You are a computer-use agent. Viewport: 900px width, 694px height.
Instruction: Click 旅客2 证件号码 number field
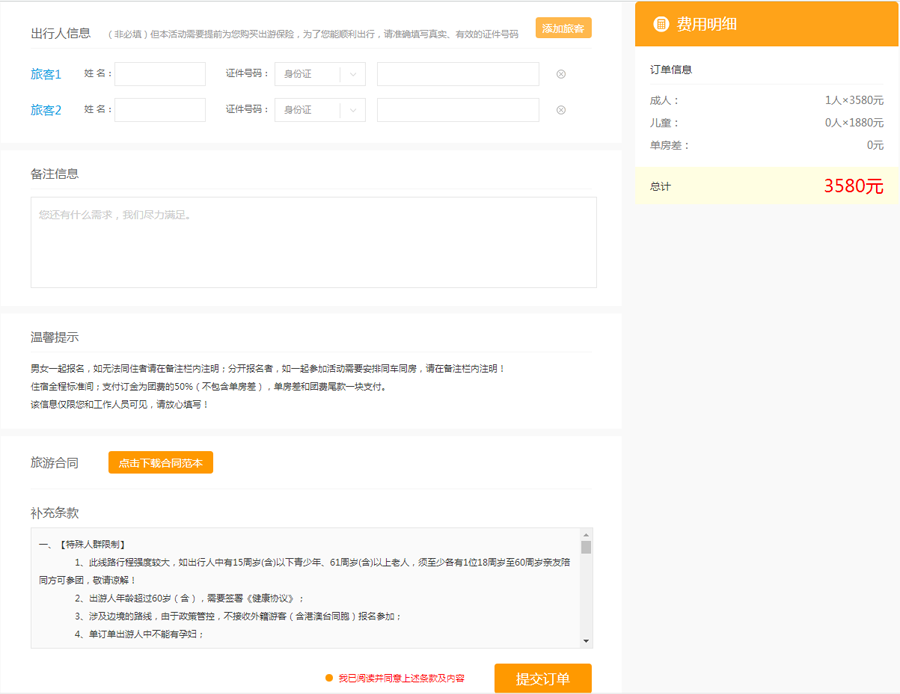click(458, 110)
